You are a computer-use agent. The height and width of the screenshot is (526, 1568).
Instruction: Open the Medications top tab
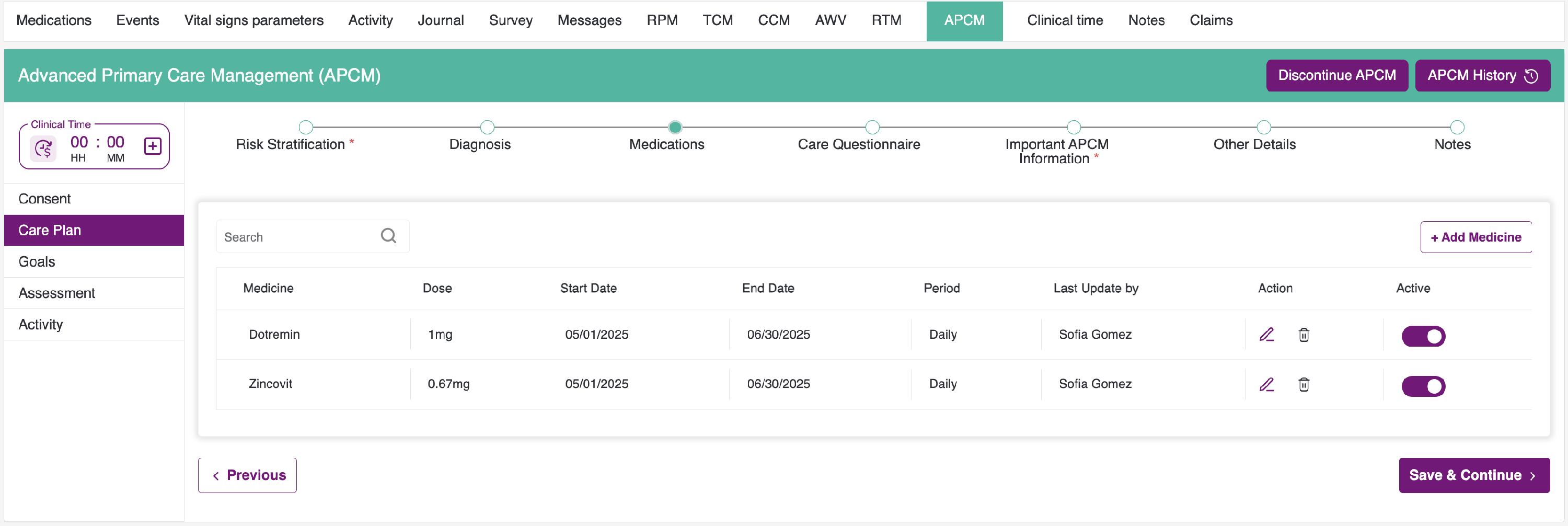tap(53, 21)
